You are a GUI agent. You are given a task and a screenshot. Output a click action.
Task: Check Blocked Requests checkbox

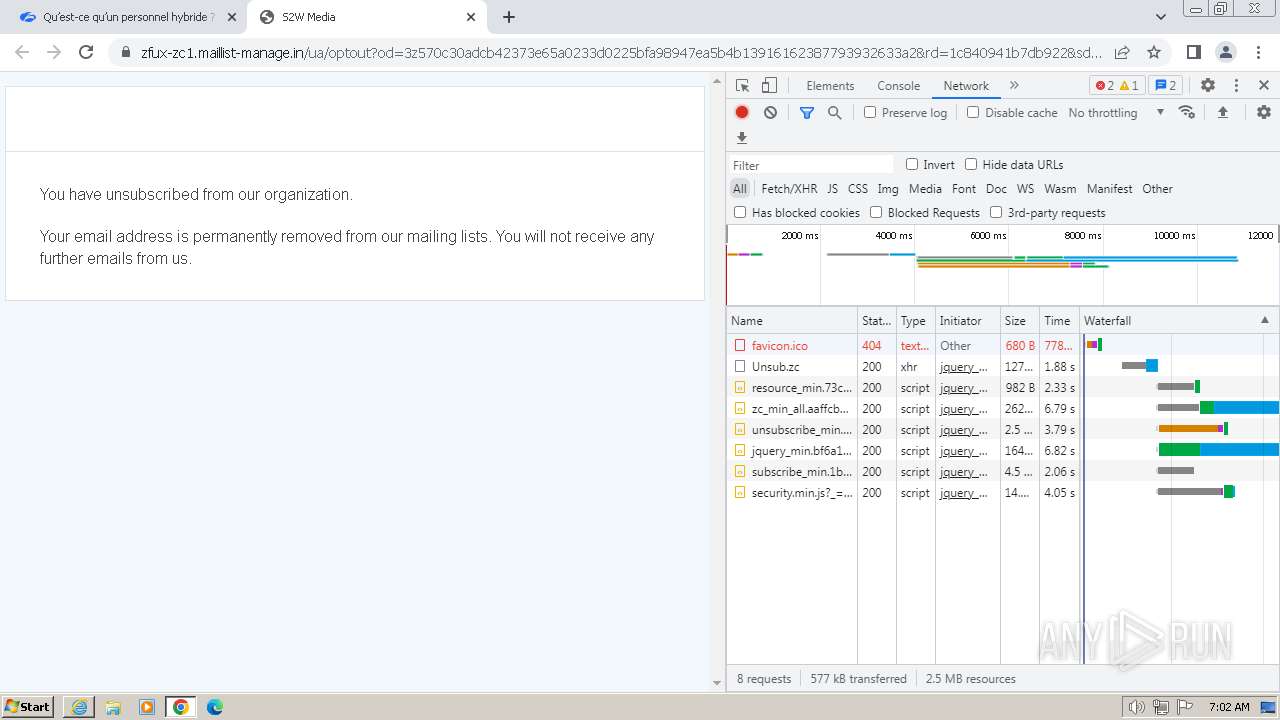click(876, 212)
